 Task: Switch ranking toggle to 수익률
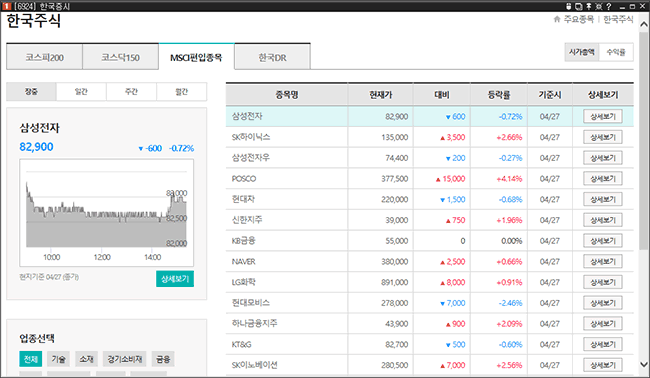point(616,52)
